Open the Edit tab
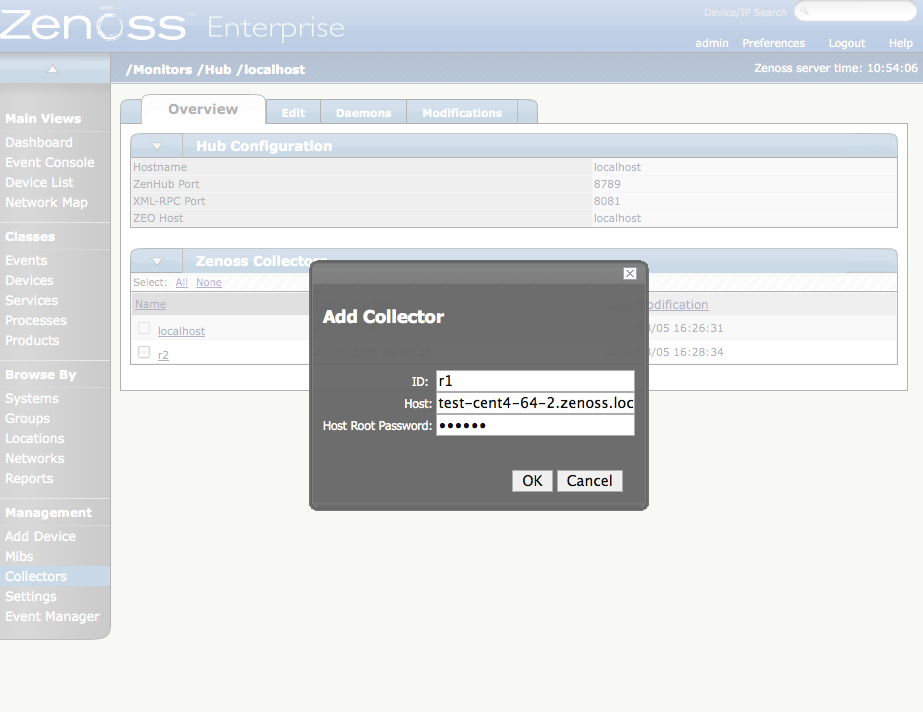The width and height of the screenshot is (923, 712). tap(293, 113)
